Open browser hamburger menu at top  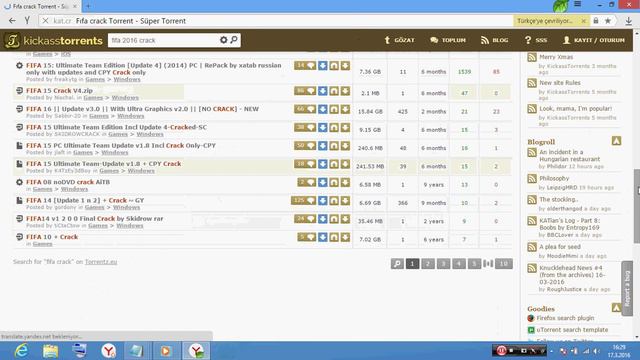pyautogui.click(x=578, y=4)
